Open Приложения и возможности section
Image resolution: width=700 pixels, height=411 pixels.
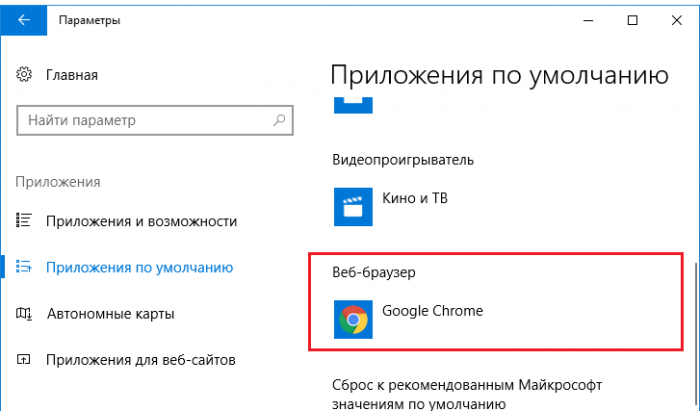[142, 221]
